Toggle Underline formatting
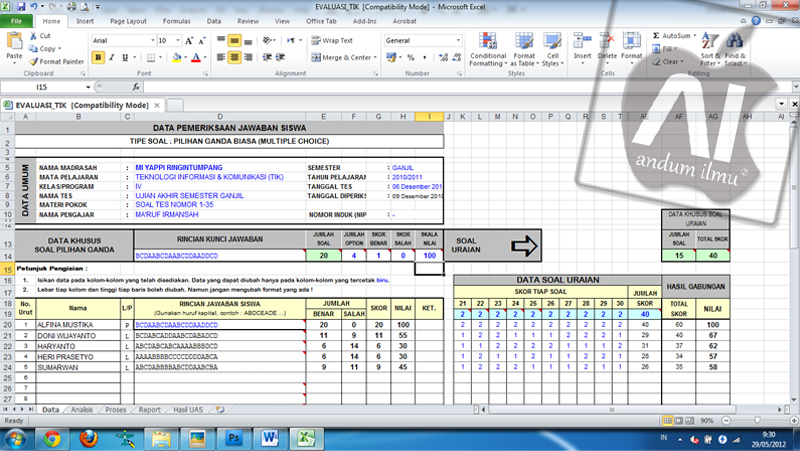This screenshot has width=800, height=451. click(x=124, y=57)
